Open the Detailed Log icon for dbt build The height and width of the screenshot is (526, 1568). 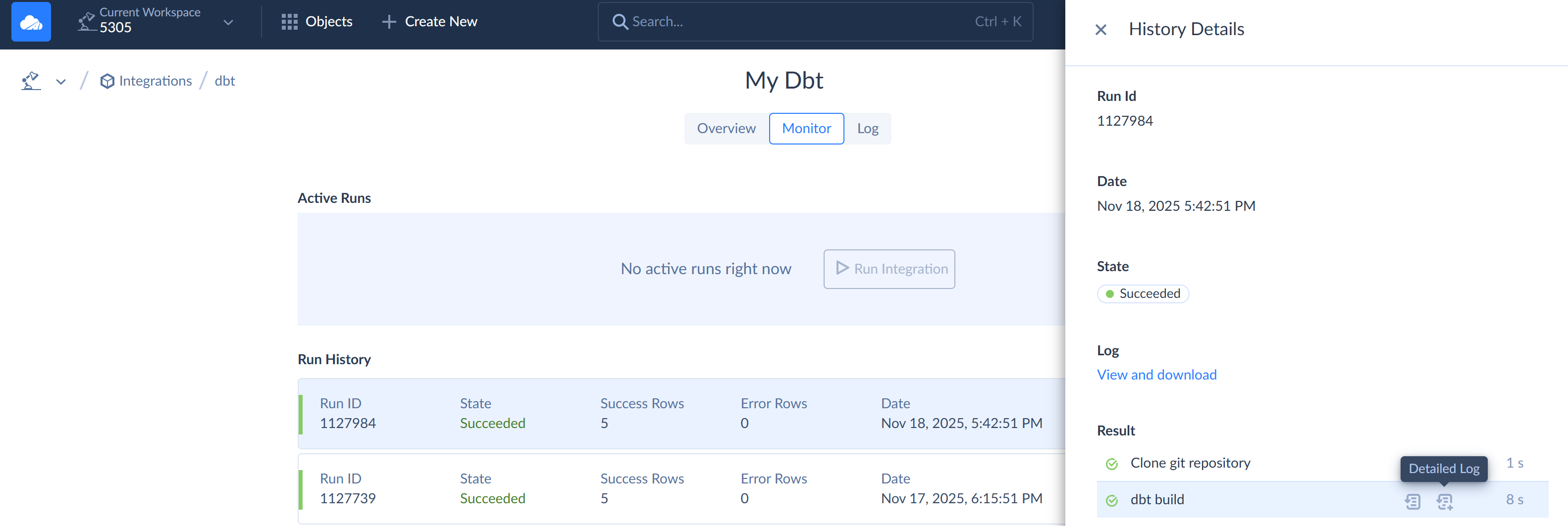tap(1445, 502)
